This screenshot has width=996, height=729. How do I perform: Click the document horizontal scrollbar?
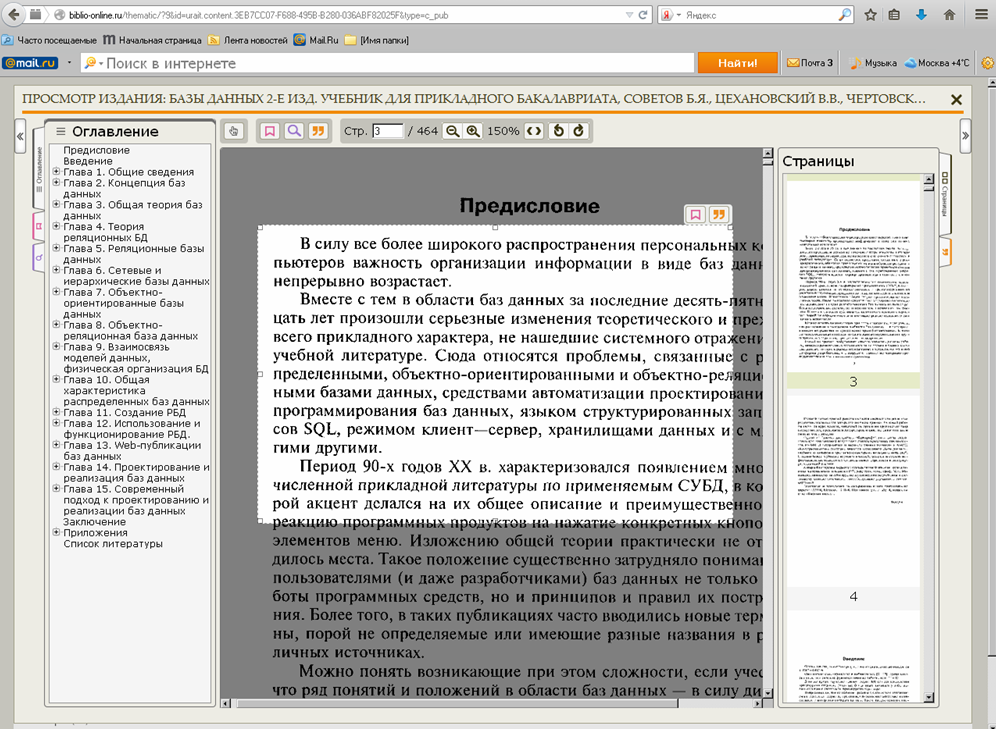457,704
